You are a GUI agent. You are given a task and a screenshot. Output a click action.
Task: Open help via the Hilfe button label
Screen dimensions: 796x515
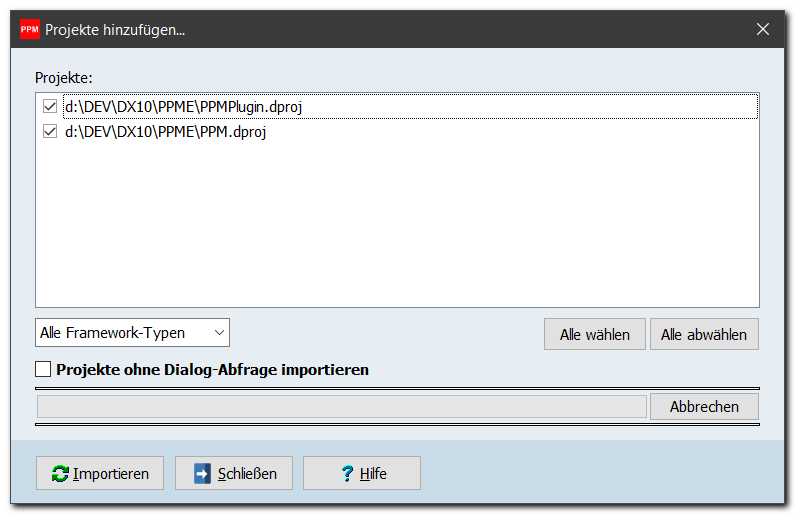point(373,474)
